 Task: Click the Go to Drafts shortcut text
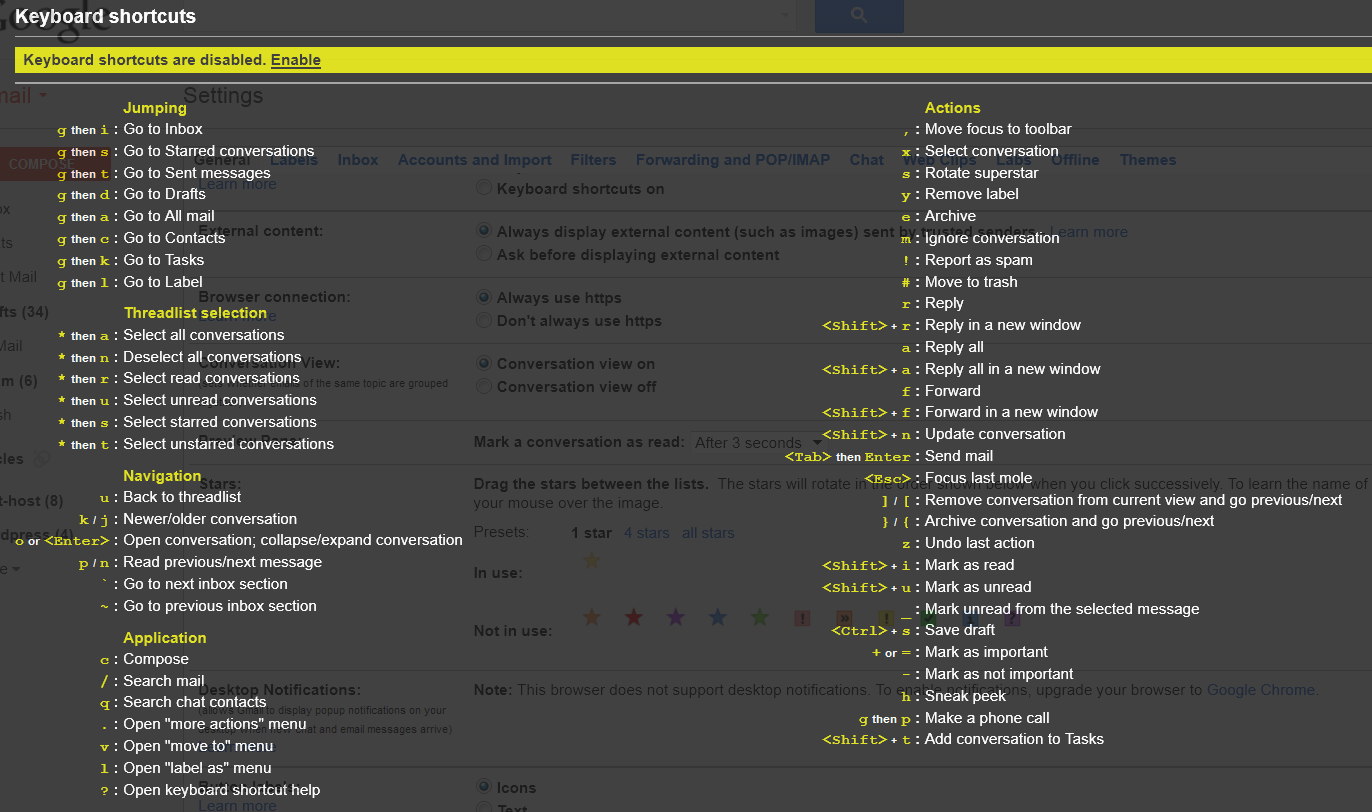pos(165,194)
